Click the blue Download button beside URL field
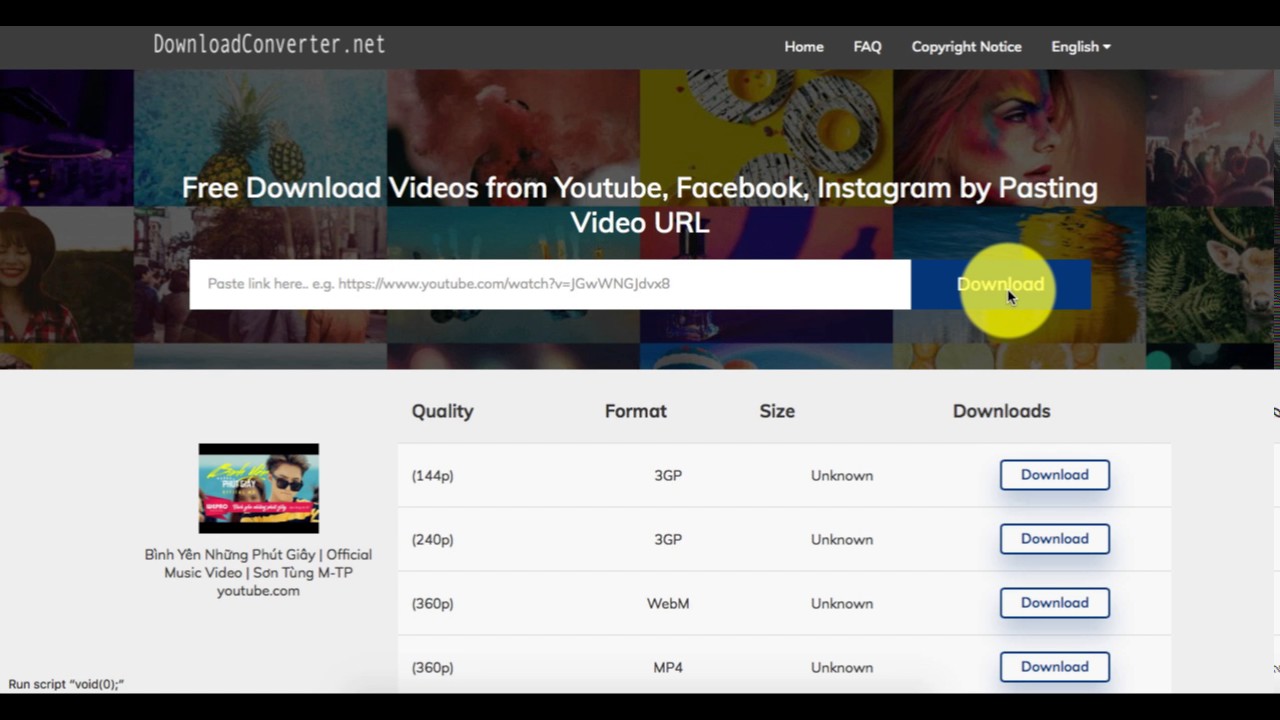This screenshot has width=1280, height=720. 1001,284
